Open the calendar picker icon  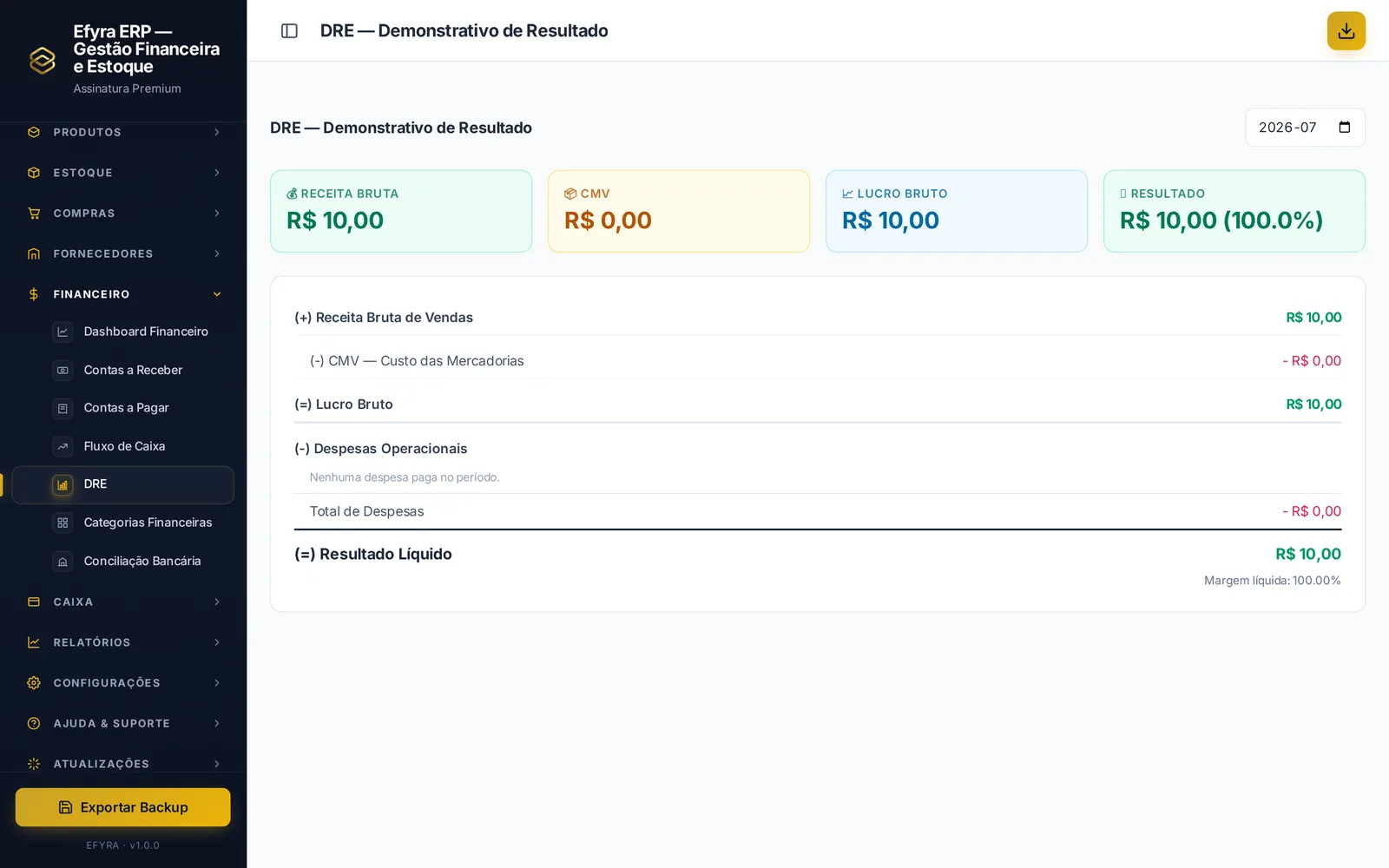tap(1344, 128)
